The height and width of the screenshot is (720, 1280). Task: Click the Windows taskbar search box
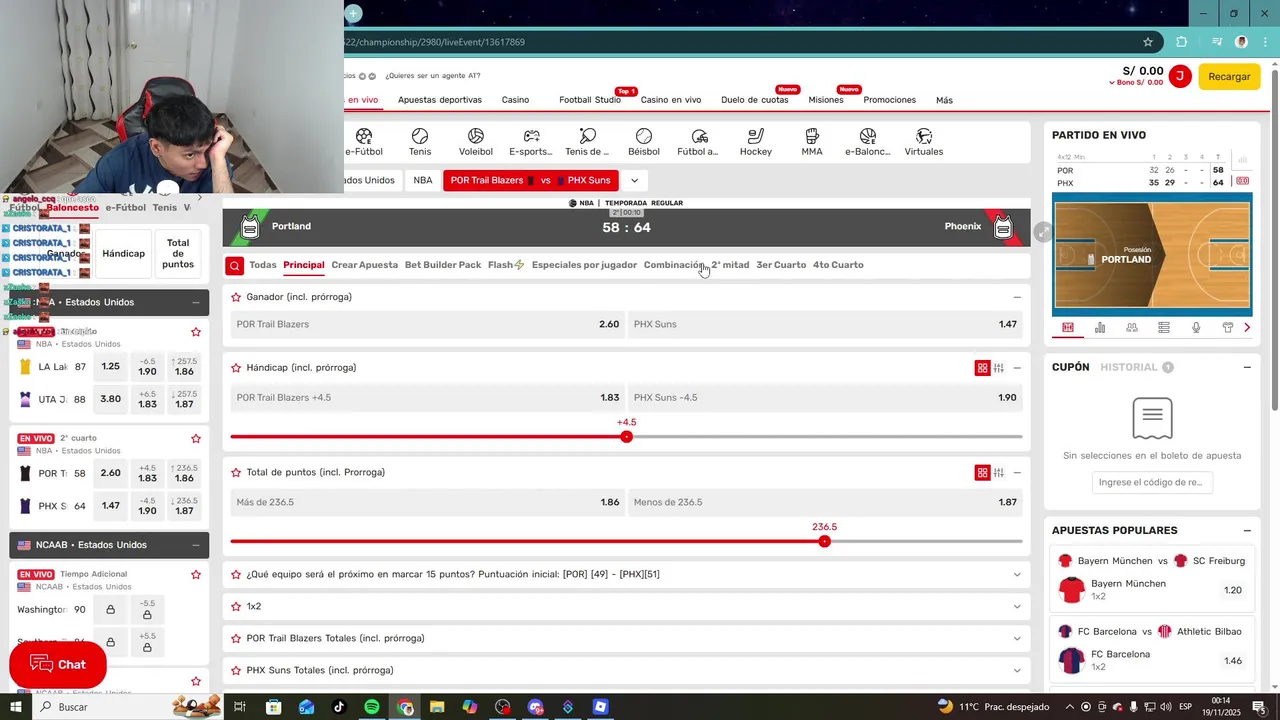102,707
